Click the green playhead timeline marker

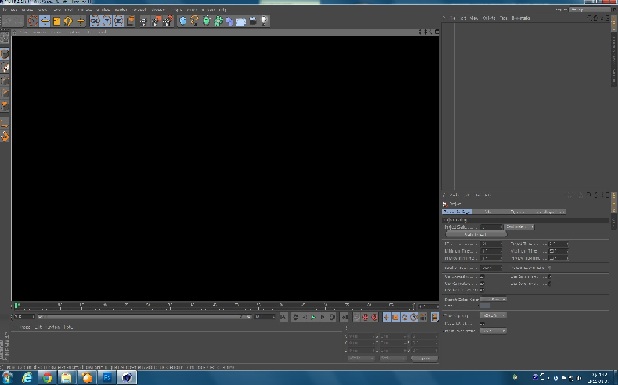point(17,305)
